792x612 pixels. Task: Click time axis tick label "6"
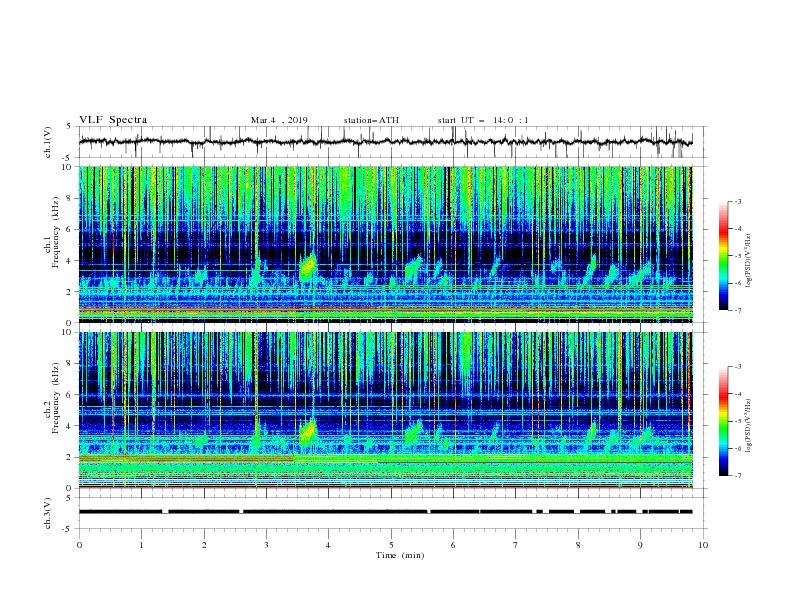pos(453,545)
